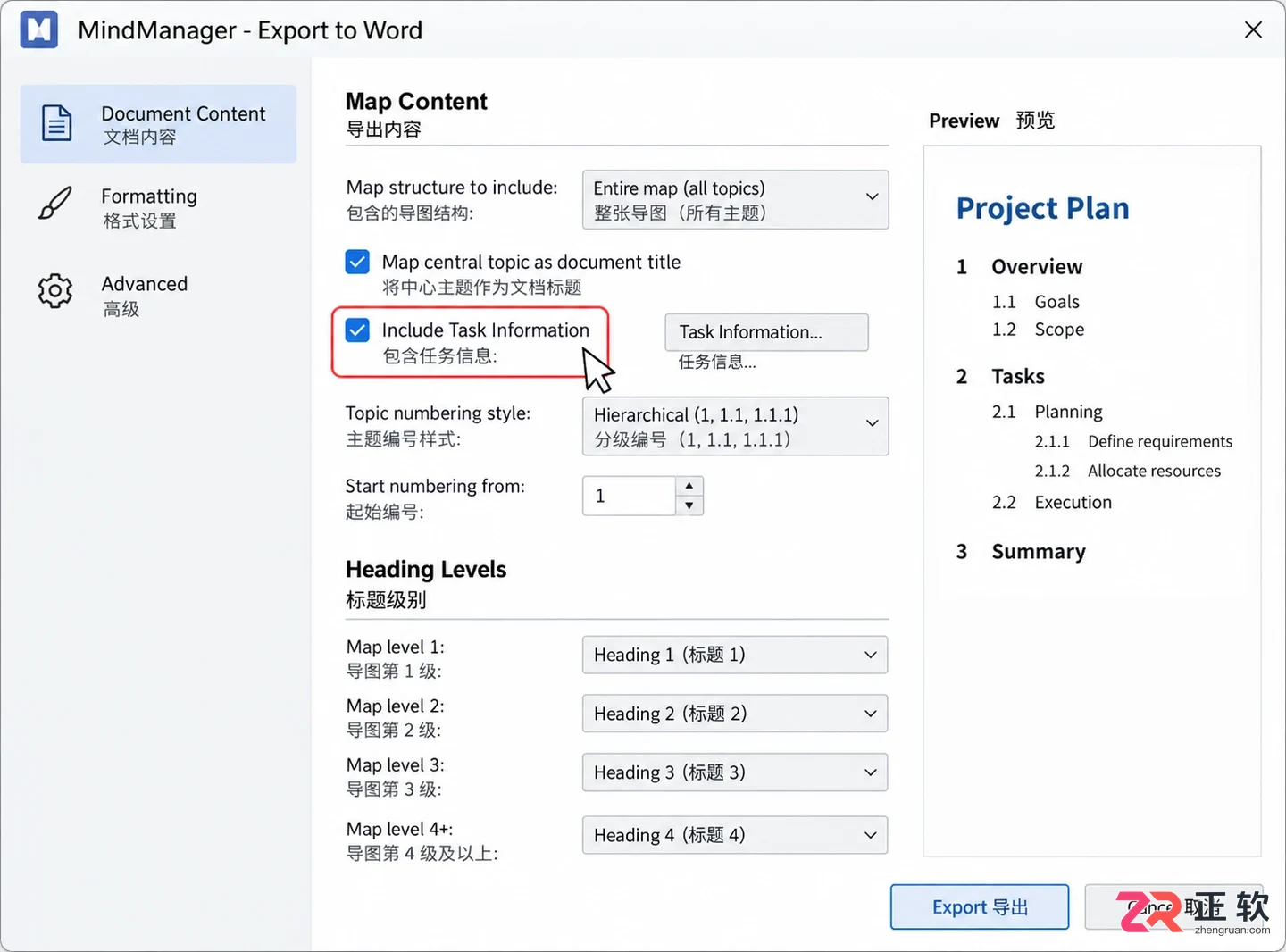The height and width of the screenshot is (952, 1286).
Task: Open the Advanced settings tab
Action: pyautogui.click(x=158, y=295)
